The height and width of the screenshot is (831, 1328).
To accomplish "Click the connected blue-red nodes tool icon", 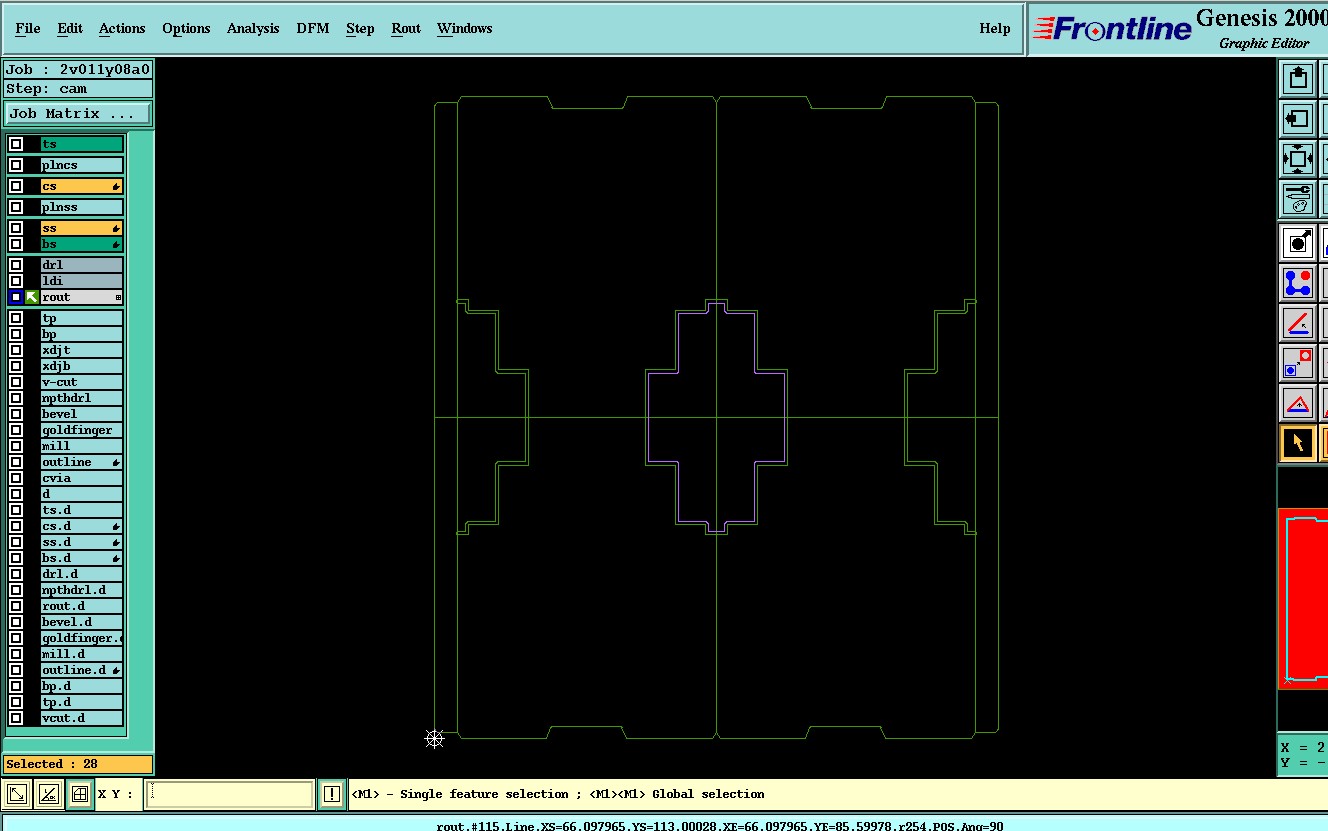I will click(x=1297, y=283).
